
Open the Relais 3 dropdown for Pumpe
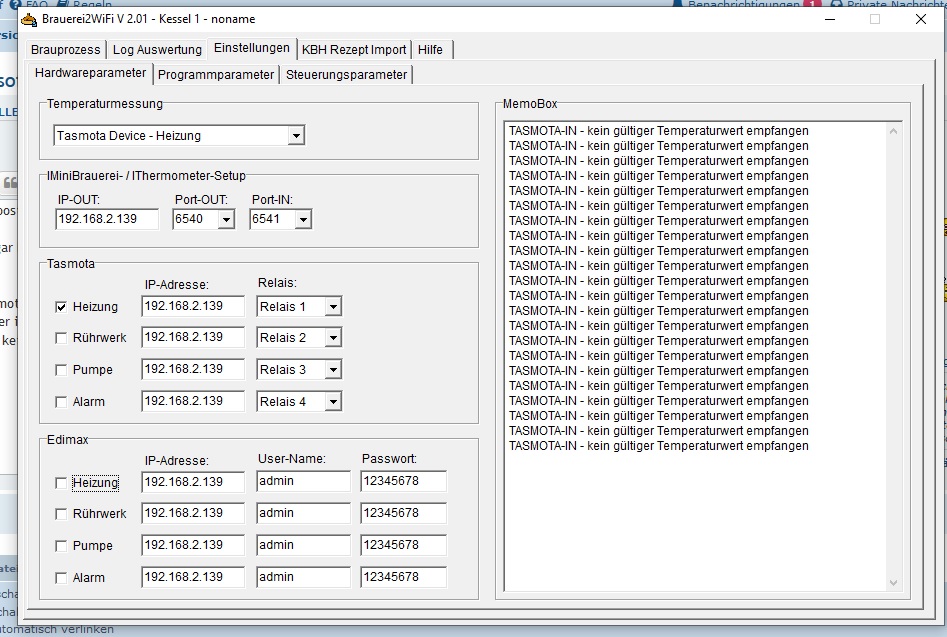[332, 370]
